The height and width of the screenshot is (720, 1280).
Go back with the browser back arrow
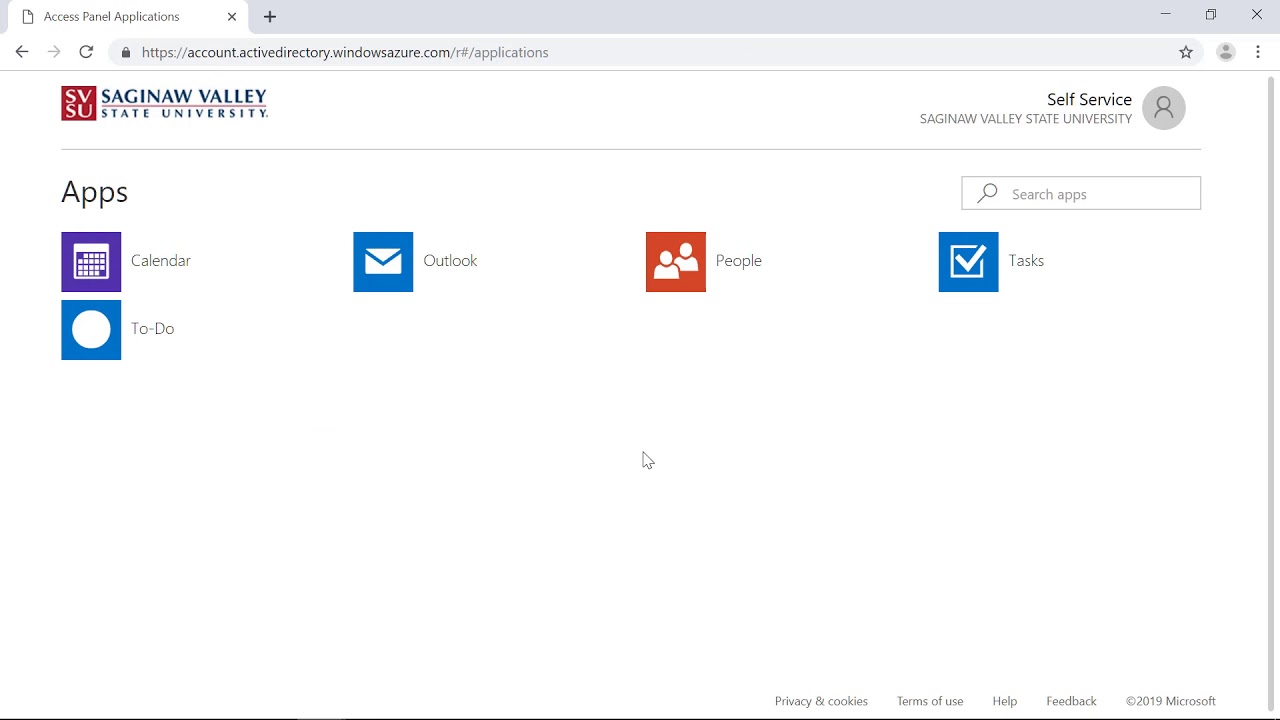(22, 52)
